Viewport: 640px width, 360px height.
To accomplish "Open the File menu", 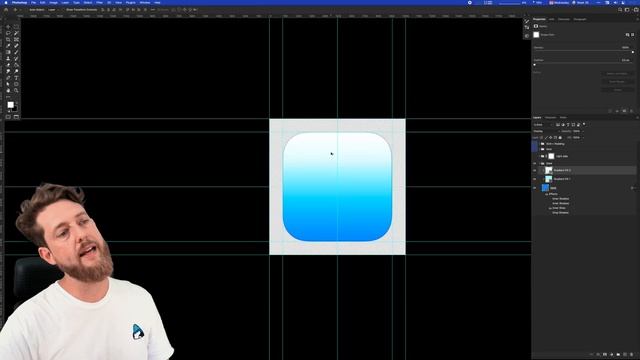I will pyautogui.click(x=33, y=2).
